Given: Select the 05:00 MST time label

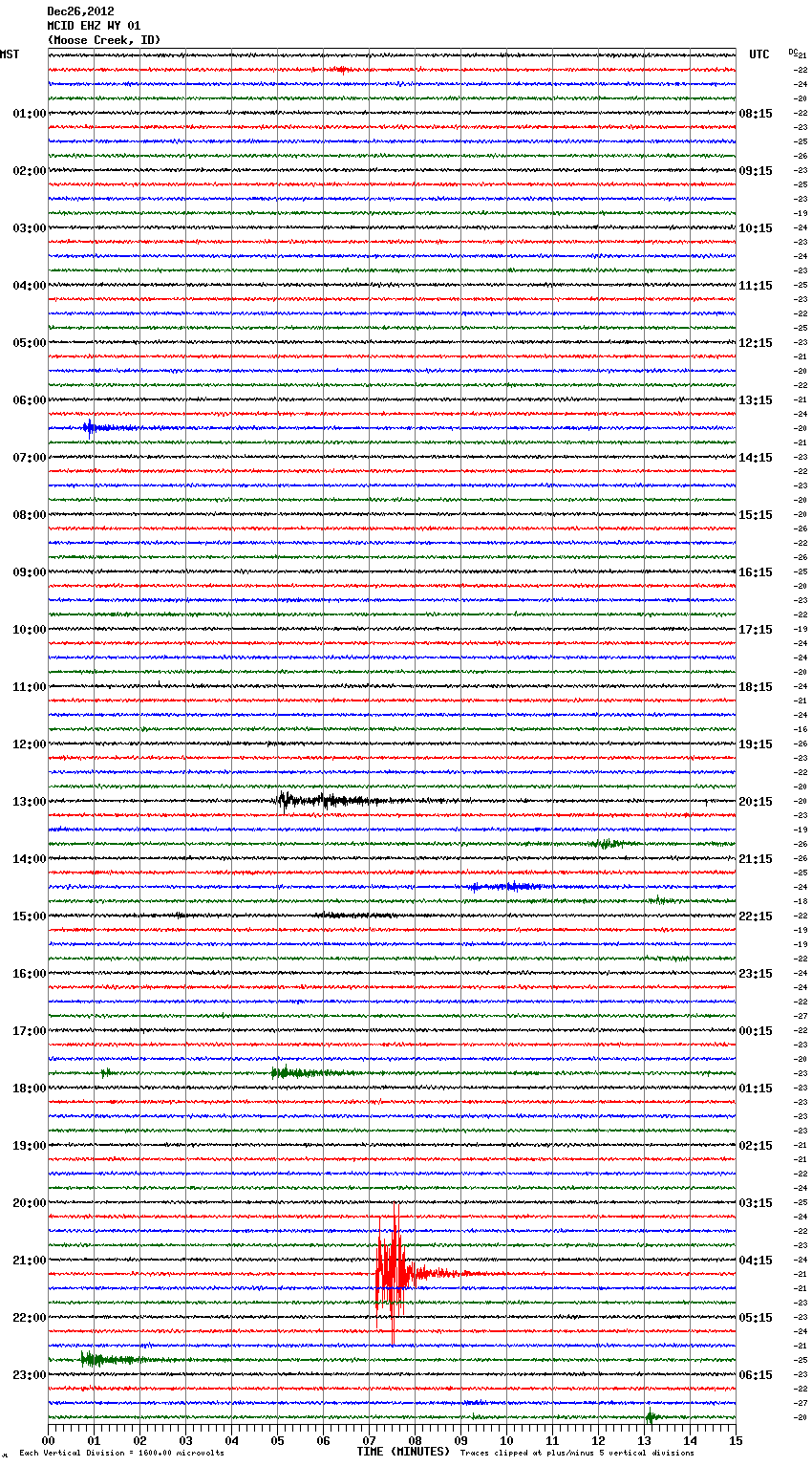Looking at the screenshot, I should [30, 343].
